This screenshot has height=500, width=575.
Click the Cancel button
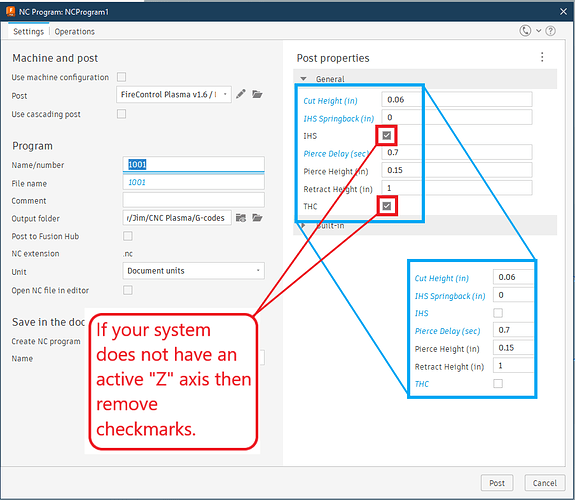coord(545,483)
